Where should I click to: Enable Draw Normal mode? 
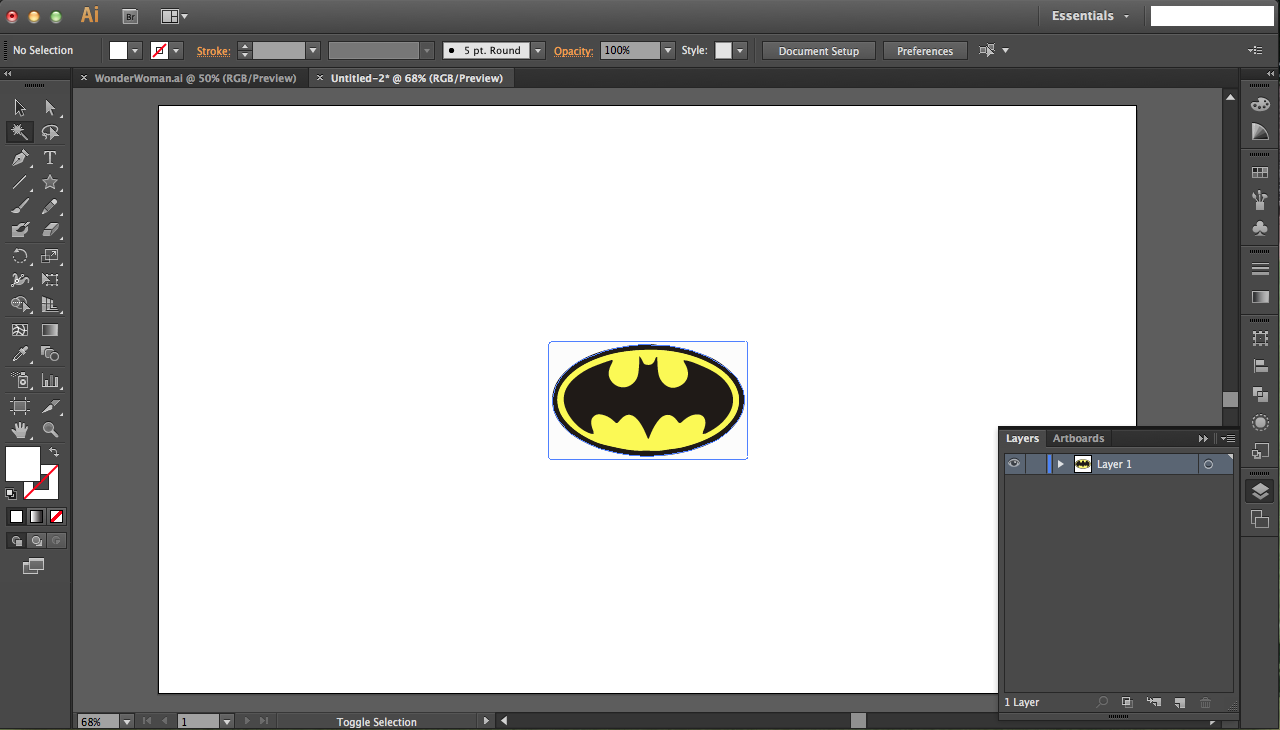tap(16, 540)
